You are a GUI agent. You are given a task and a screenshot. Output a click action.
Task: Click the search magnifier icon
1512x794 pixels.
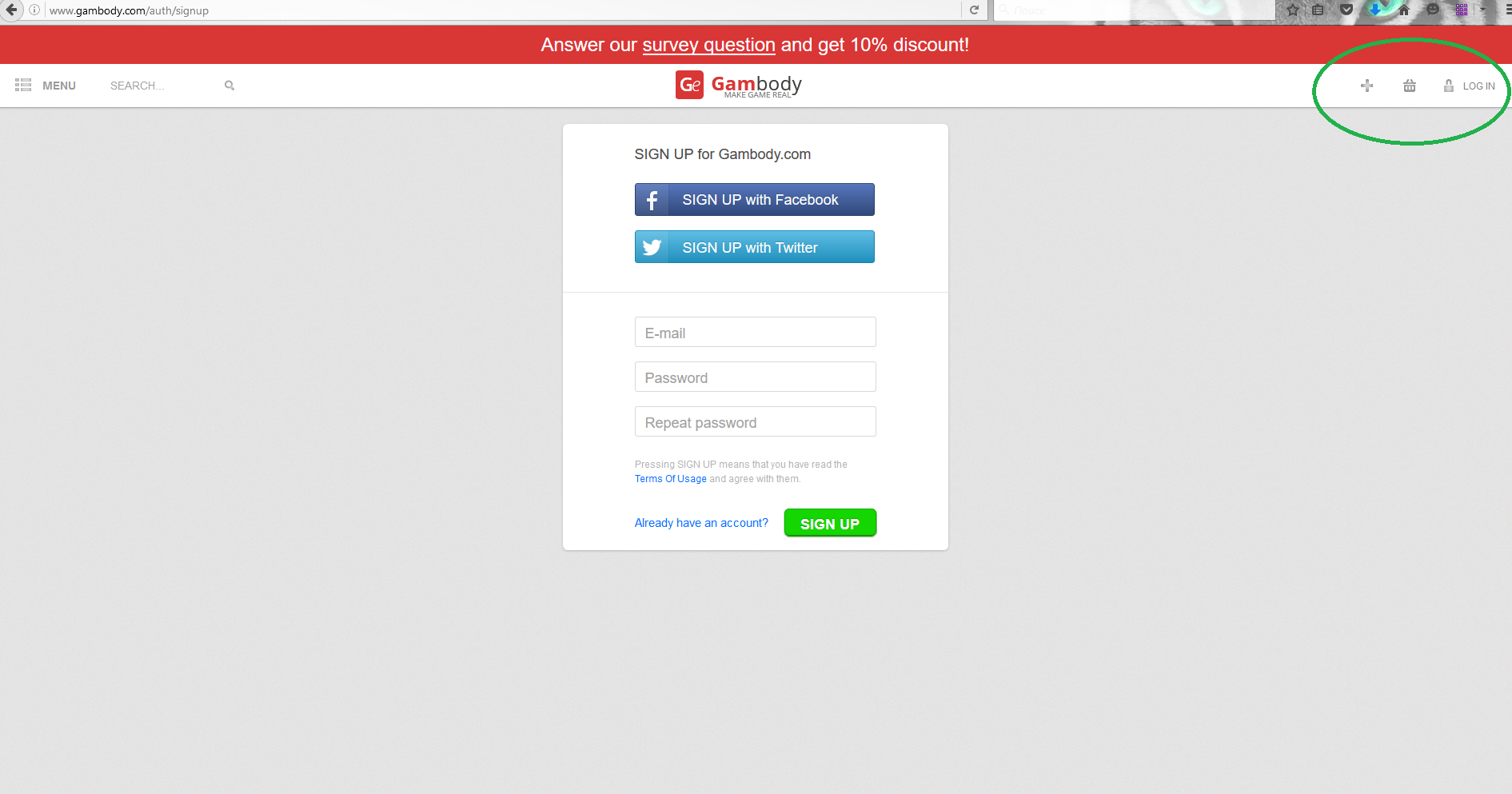229,86
